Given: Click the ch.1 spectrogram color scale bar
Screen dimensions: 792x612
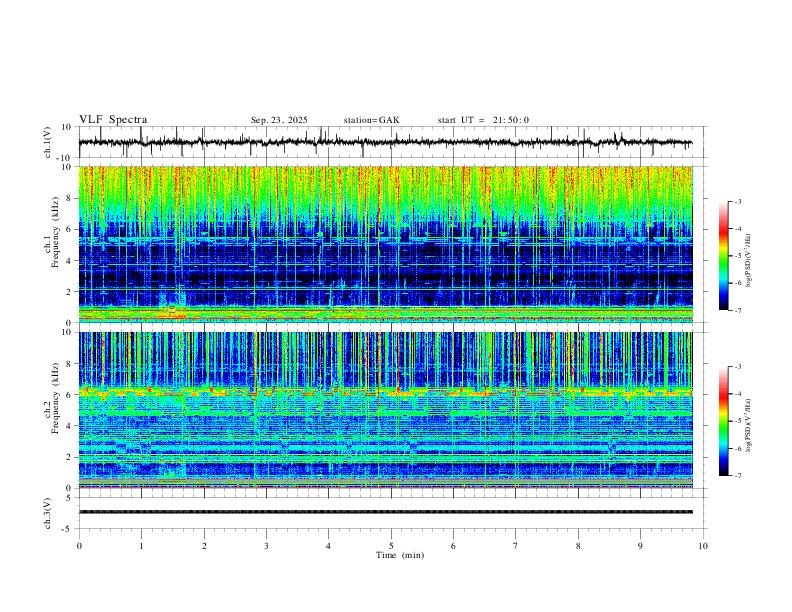Looking at the screenshot, I should click(723, 256).
